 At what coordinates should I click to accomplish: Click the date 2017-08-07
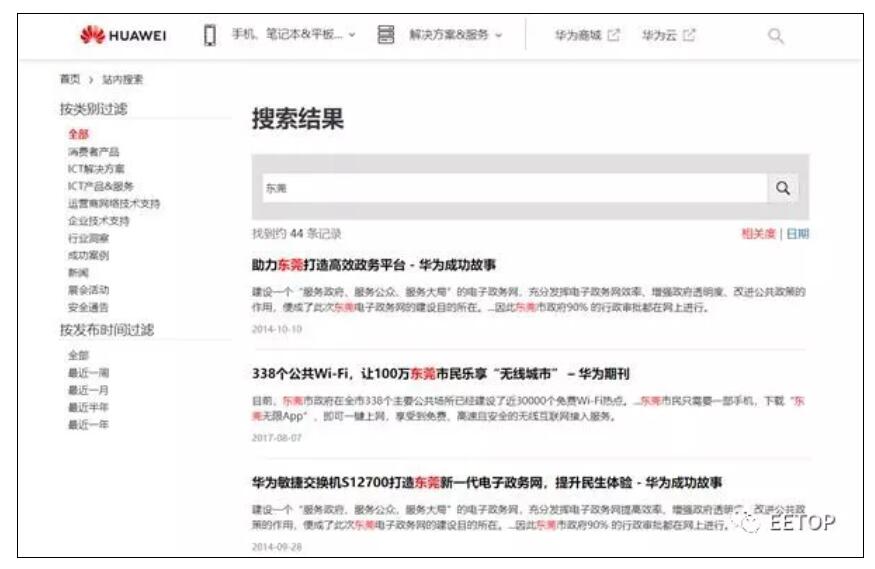(x=277, y=437)
